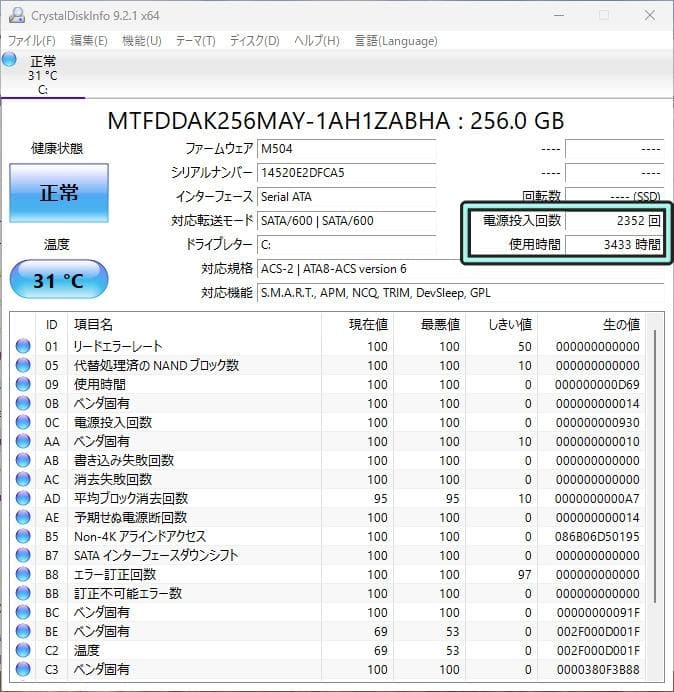Screen dimensions: 674x692
Task: Click the CrystalDiskInfo app icon in title bar
Action: (17, 15)
